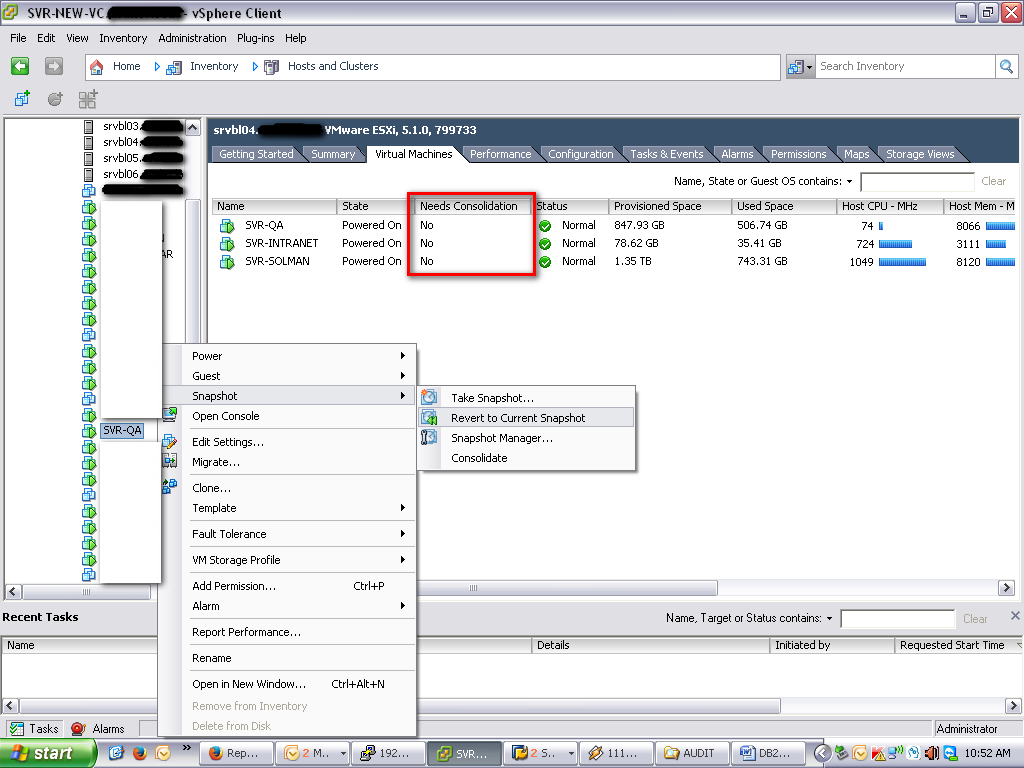
Task: Click the Alarms icon in status bar
Action: pos(78,729)
